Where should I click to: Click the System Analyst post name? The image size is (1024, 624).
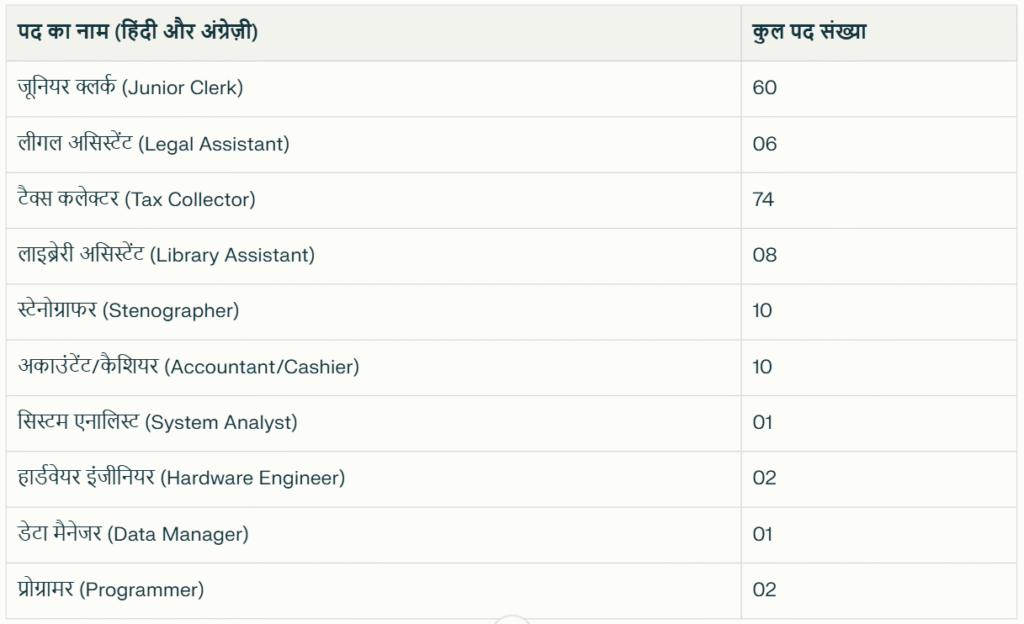pyautogui.click(x=158, y=423)
